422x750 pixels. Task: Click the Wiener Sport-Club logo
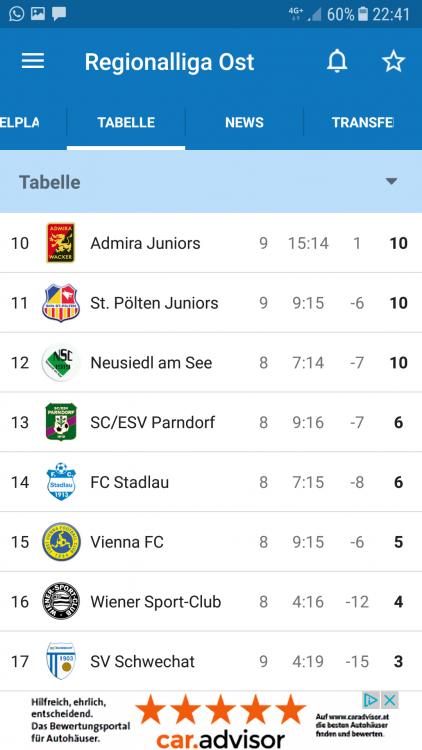coord(61,601)
